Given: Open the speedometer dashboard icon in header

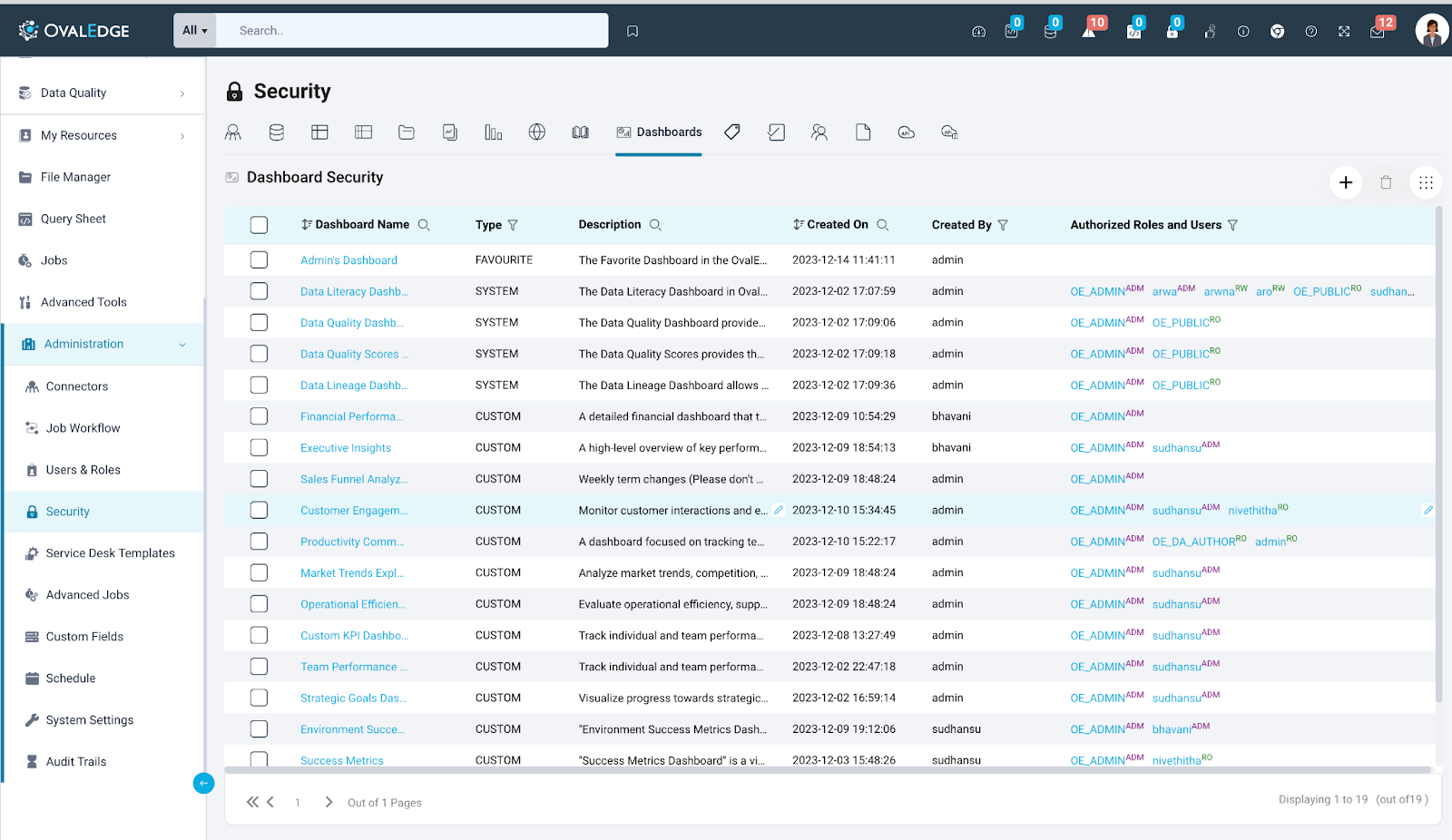Looking at the screenshot, I should point(978,31).
